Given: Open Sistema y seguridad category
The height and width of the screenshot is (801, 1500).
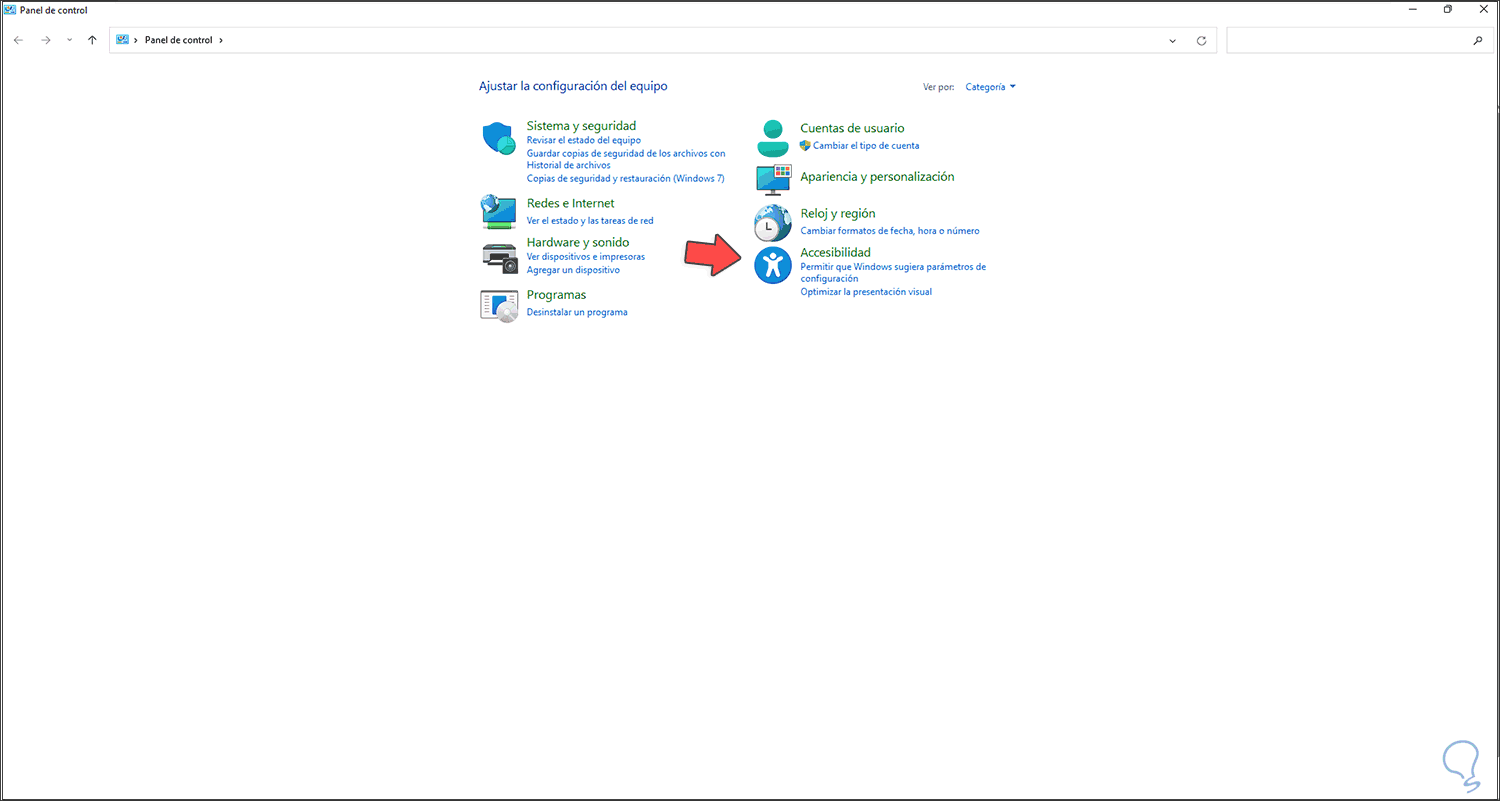Looking at the screenshot, I should tap(581, 126).
